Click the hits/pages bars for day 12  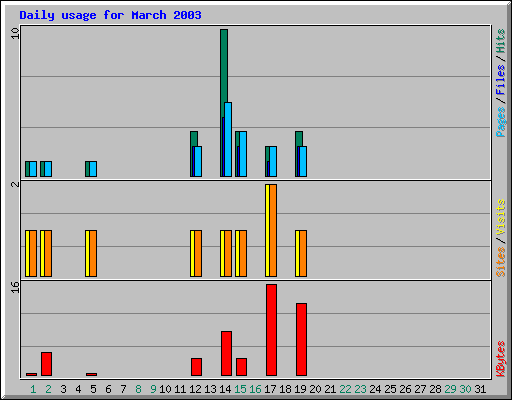click(x=196, y=154)
